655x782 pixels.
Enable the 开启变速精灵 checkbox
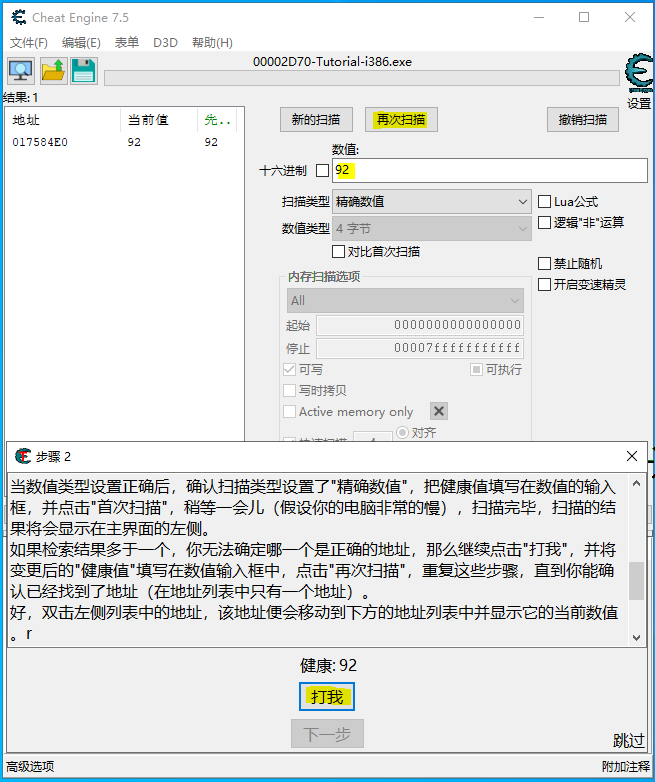click(x=544, y=284)
